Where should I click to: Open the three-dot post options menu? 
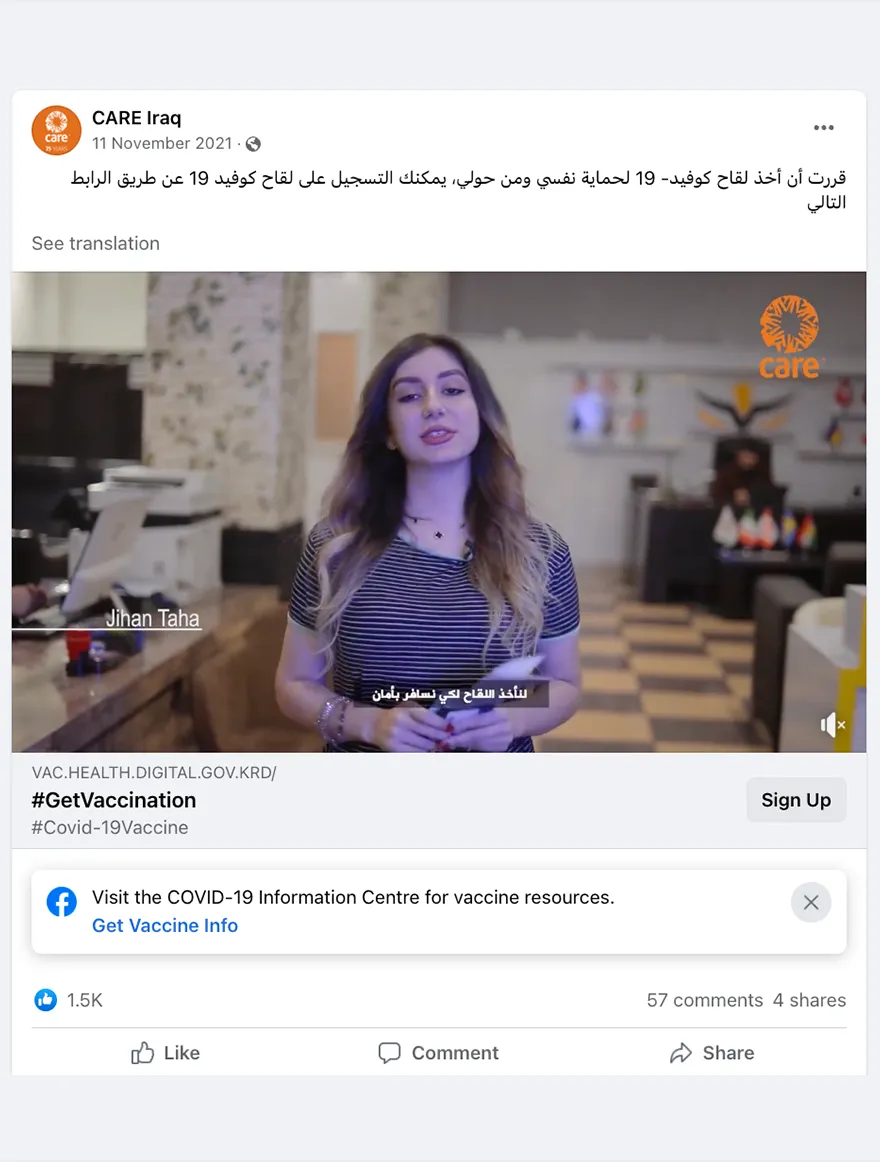(x=824, y=127)
